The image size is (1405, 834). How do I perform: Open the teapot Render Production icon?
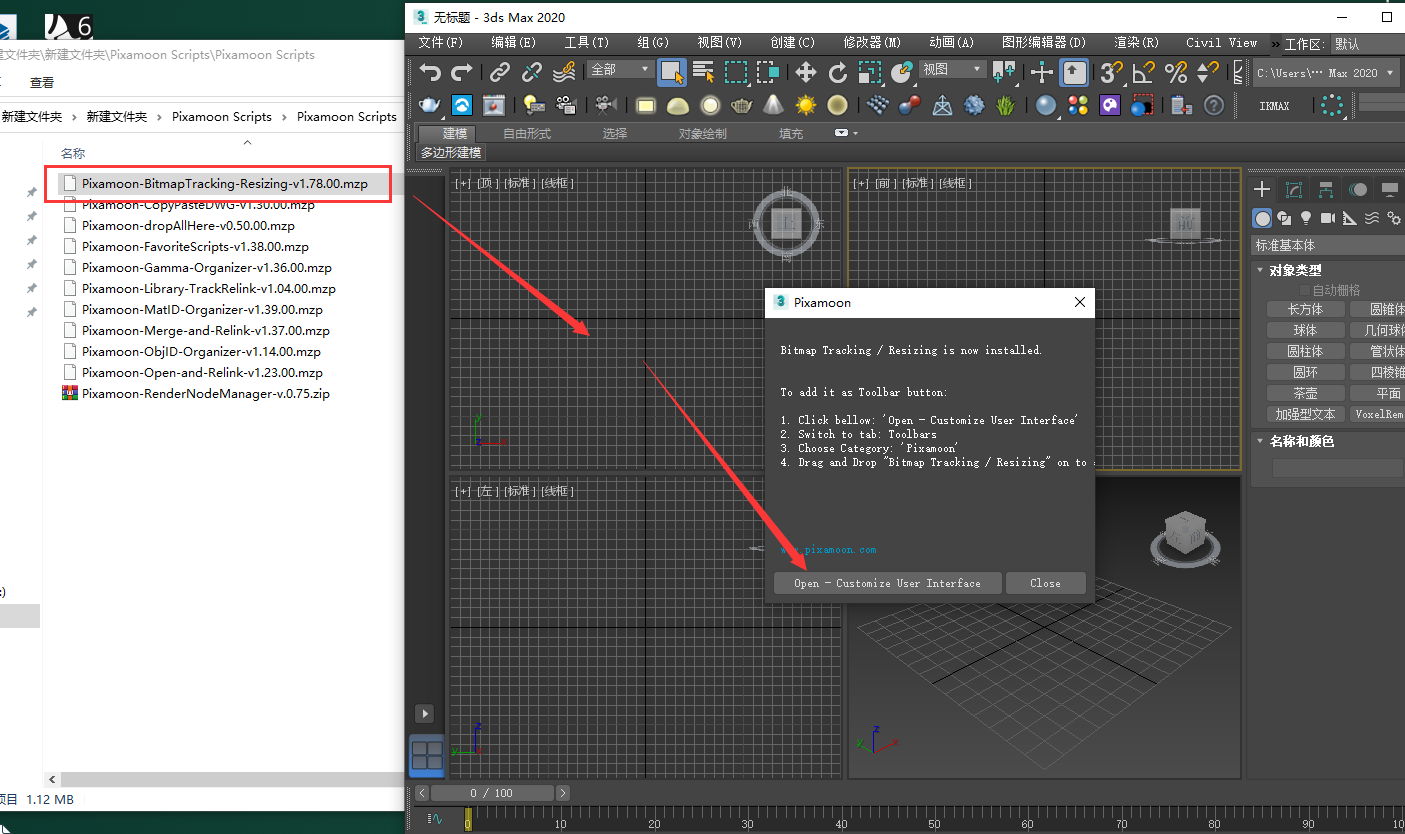coord(430,105)
